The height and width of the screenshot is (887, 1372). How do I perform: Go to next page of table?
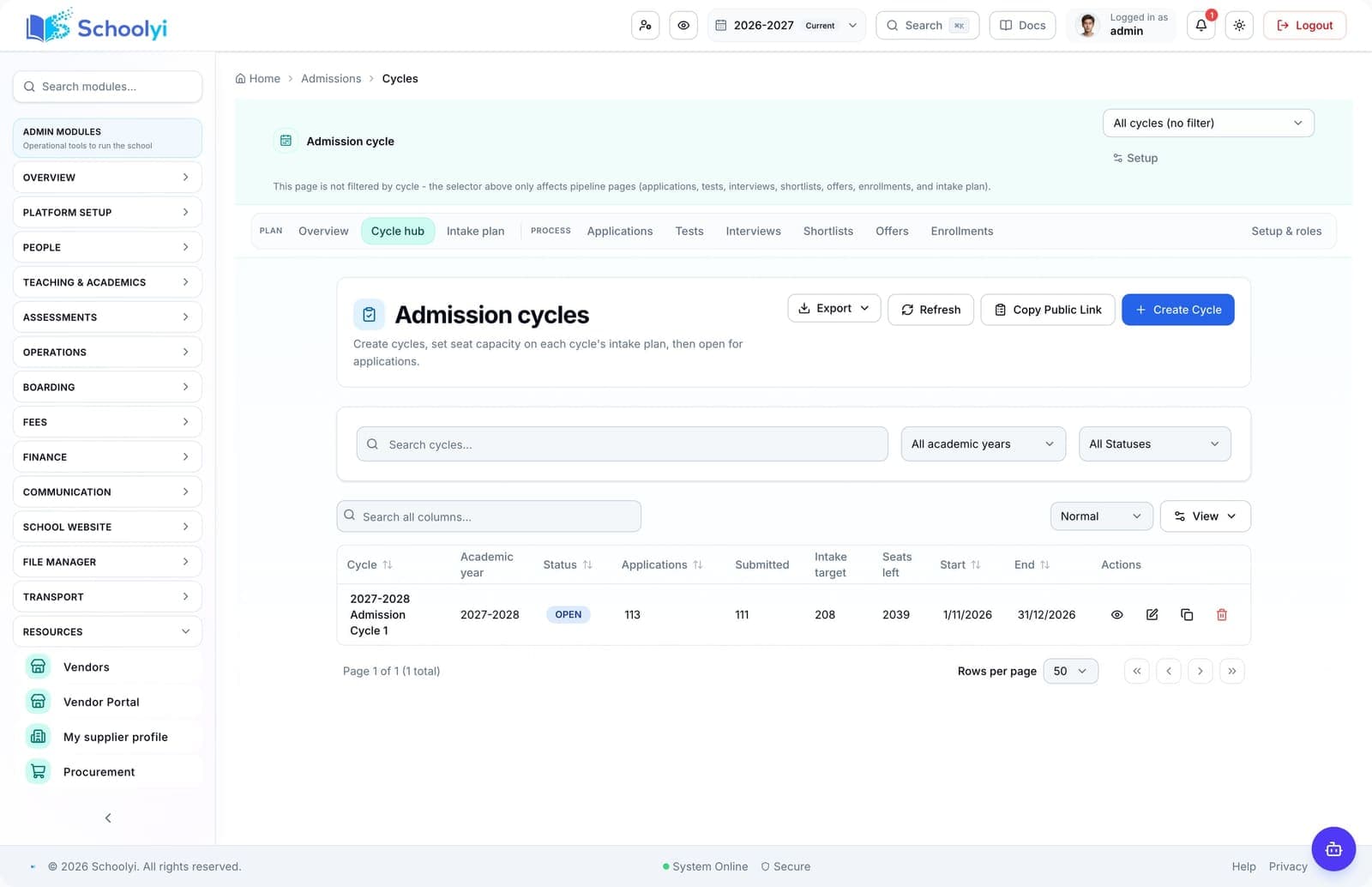(1200, 671)
